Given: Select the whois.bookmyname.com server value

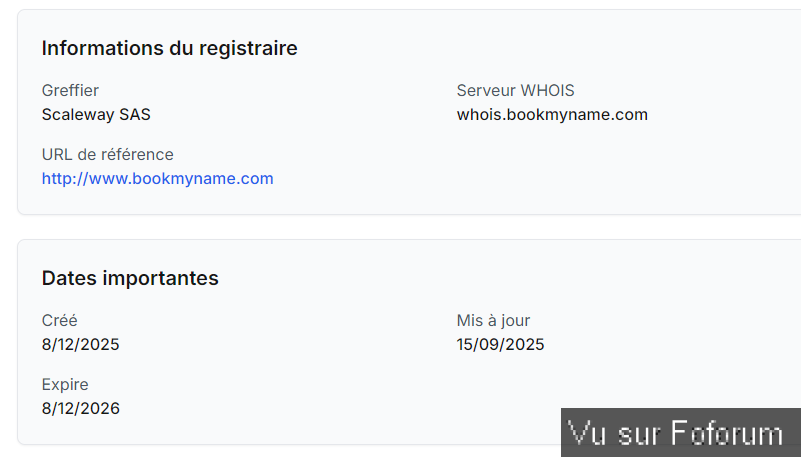Looking at the screenshot, I should [552, 114].
